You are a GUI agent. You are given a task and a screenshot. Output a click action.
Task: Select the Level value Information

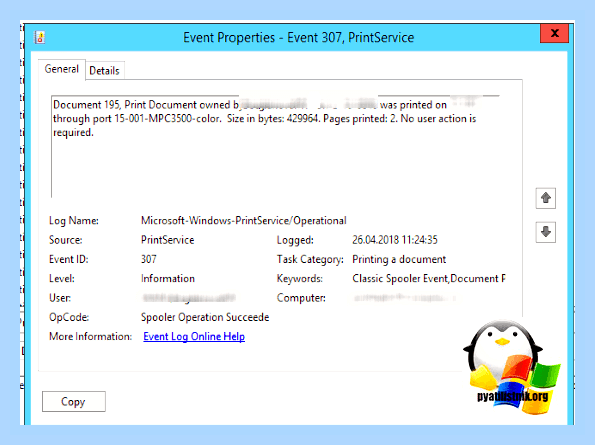[168, 278]
